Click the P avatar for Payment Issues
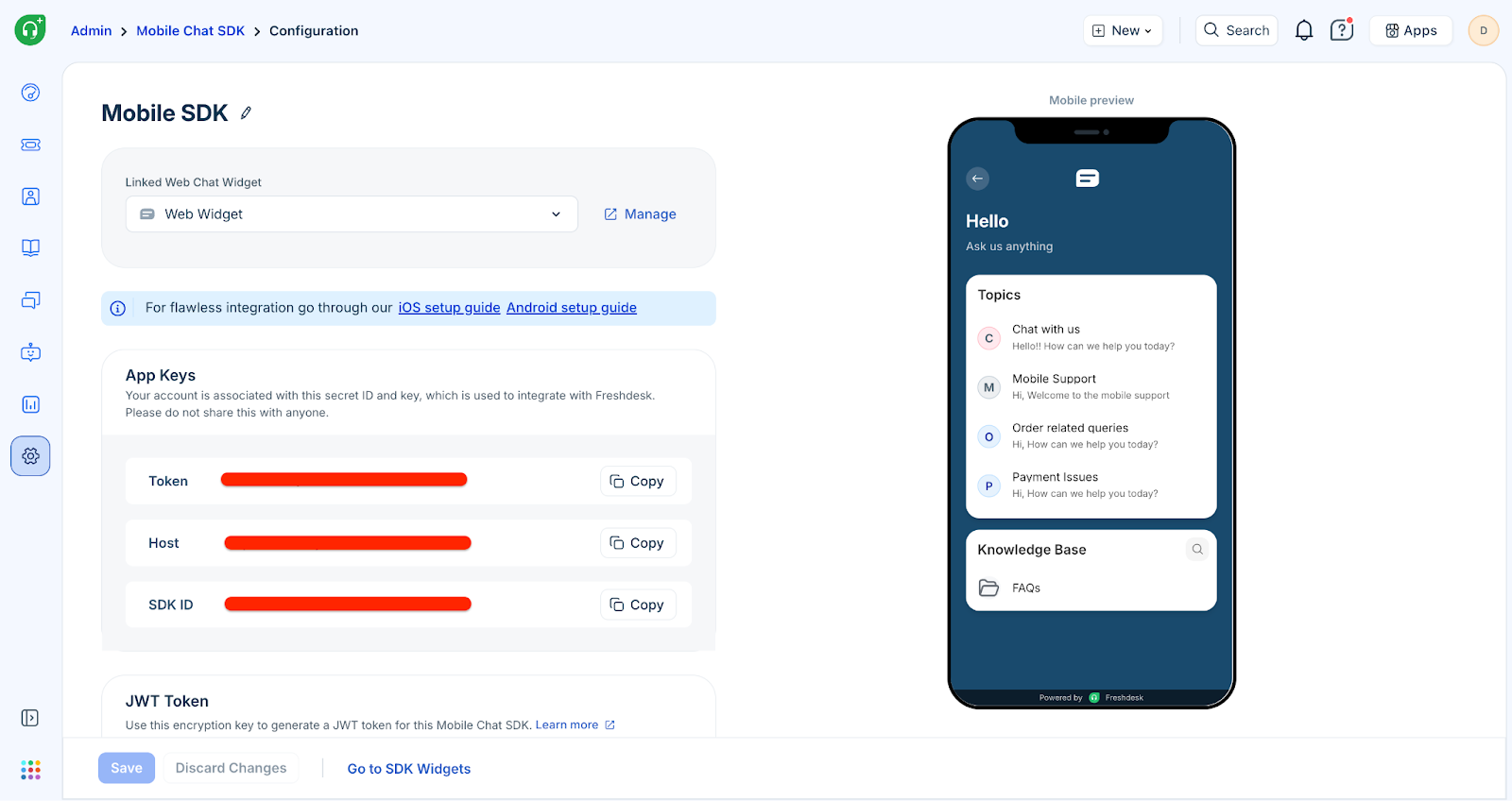This screenshot has width=1512, height=801. click(x=989, y=486)
